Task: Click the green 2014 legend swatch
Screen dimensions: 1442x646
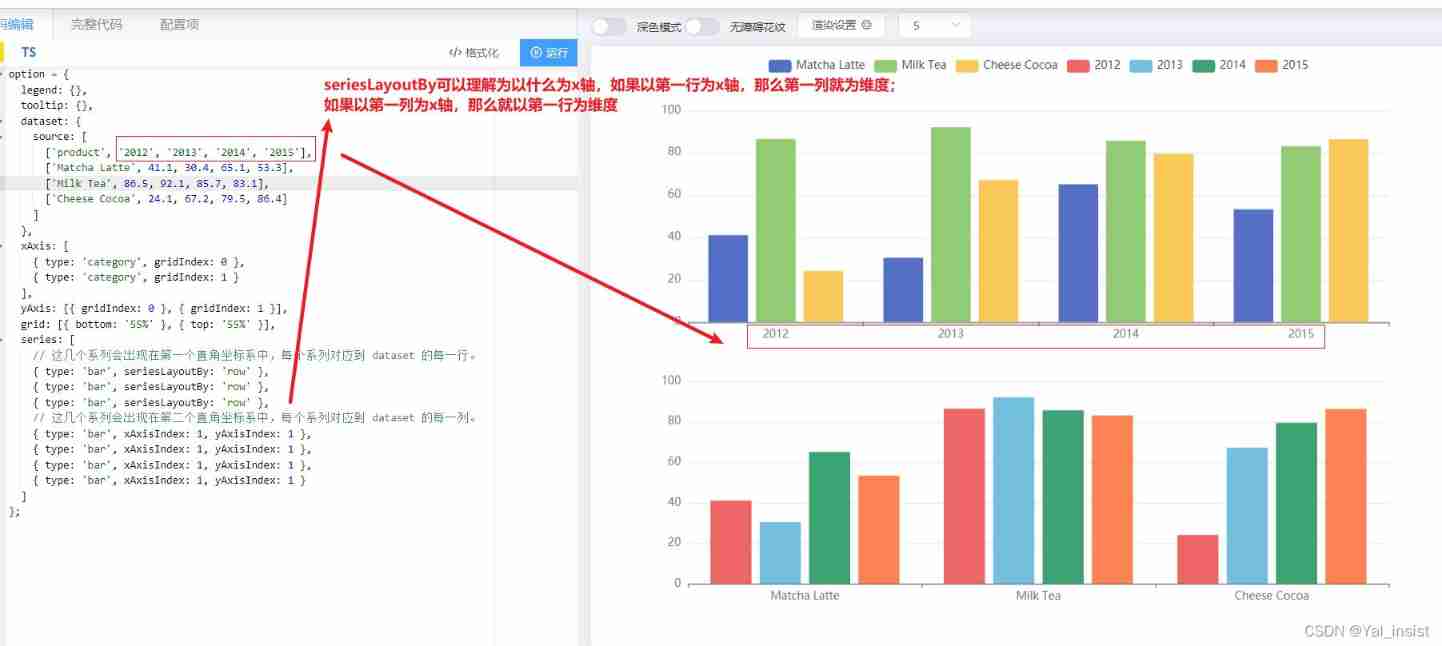Action: (x=1204, y=65)
